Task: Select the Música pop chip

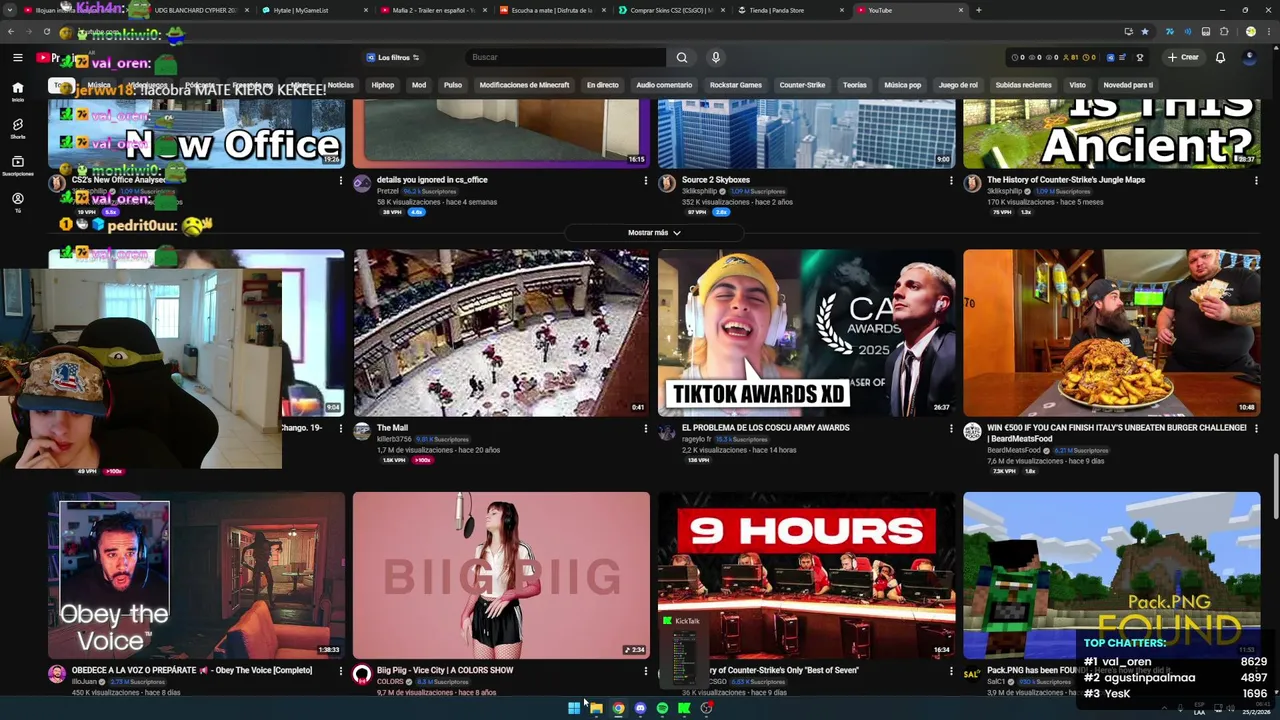Action: pos(903,85)
